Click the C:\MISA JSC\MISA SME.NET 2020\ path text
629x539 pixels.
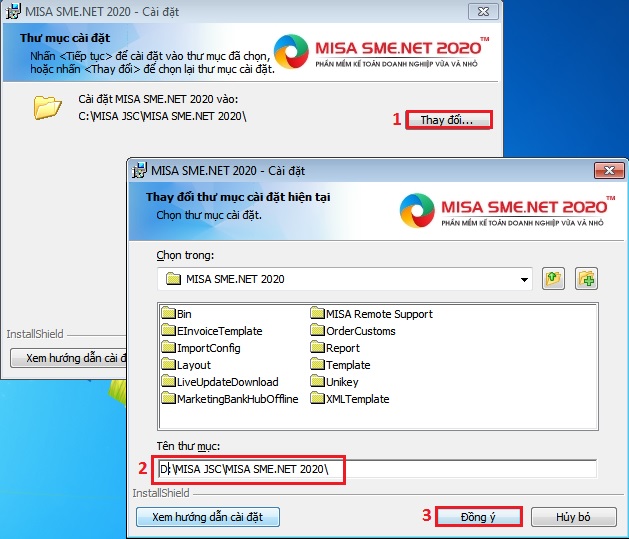pyautogui.click(x=162, y=116)
